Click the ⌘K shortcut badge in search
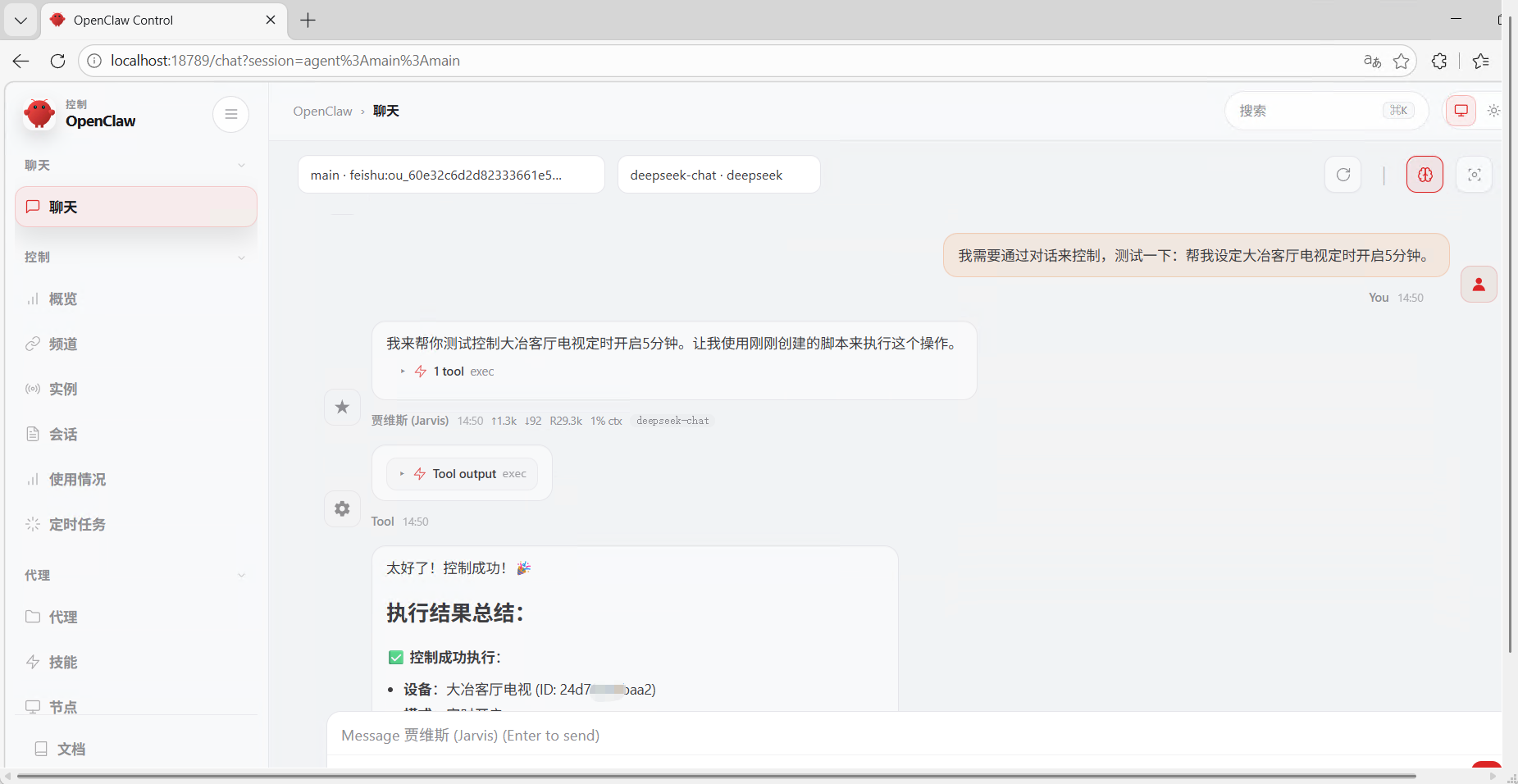 click(1398, 111)
